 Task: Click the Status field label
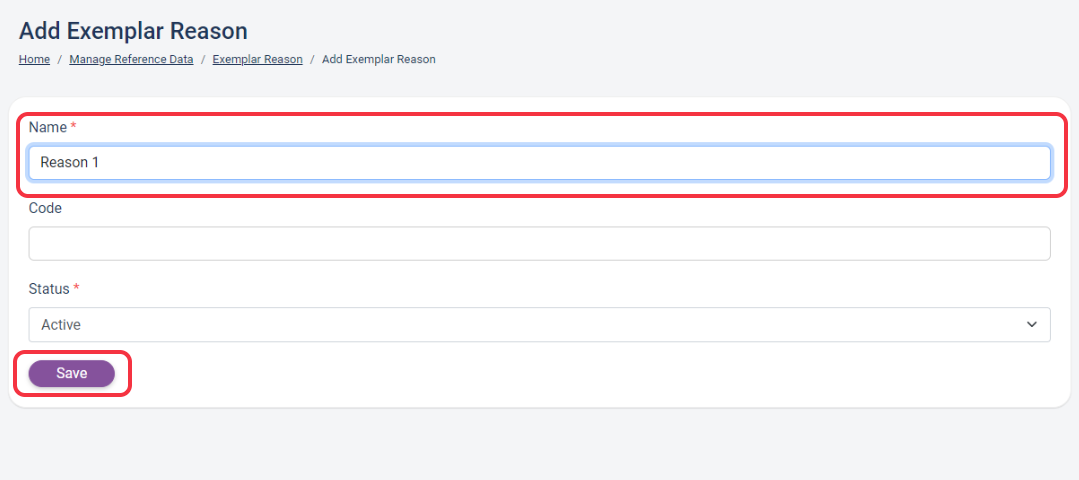coord(49,288)
